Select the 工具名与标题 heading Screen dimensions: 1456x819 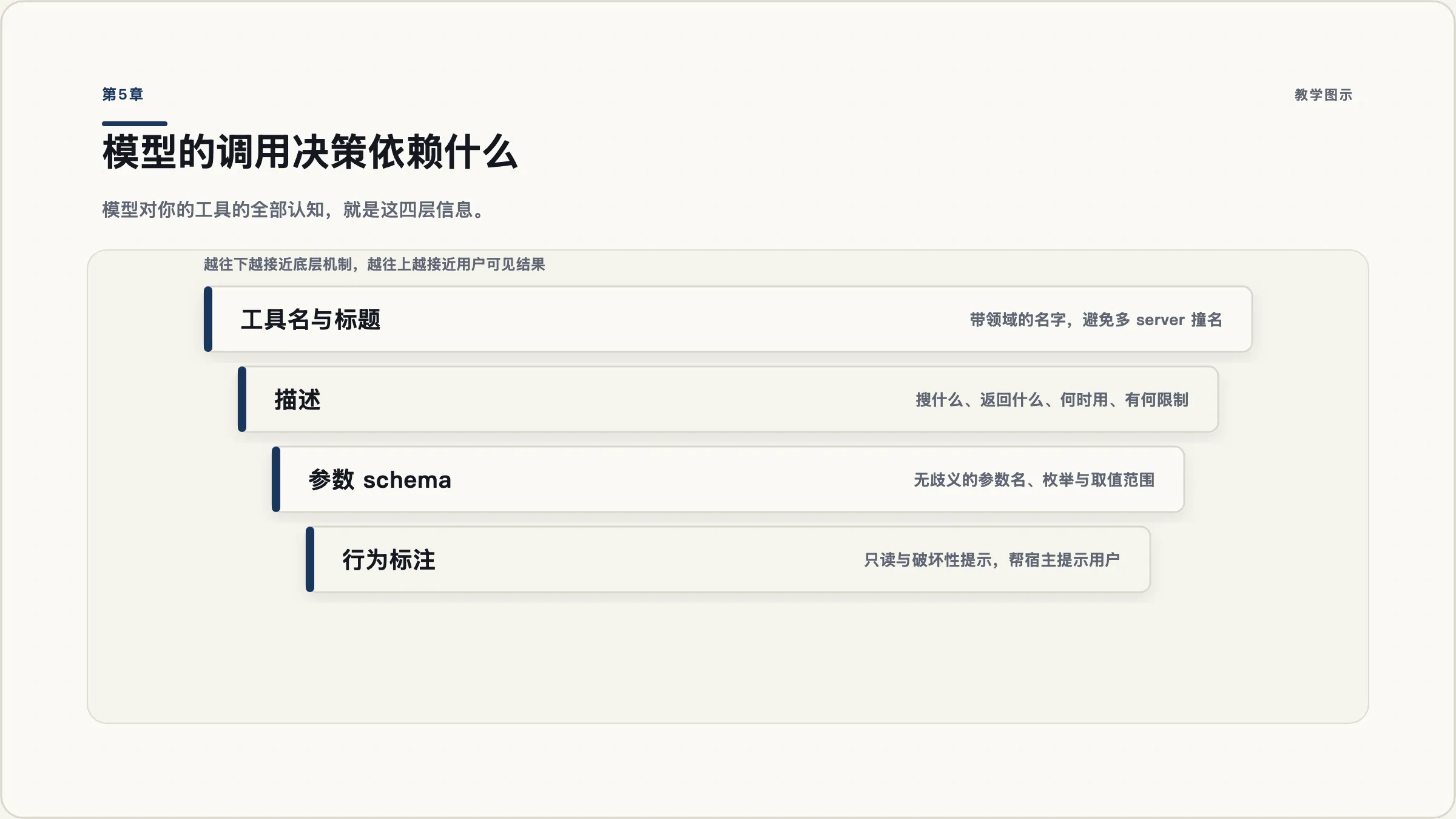(x=311, y=320)
